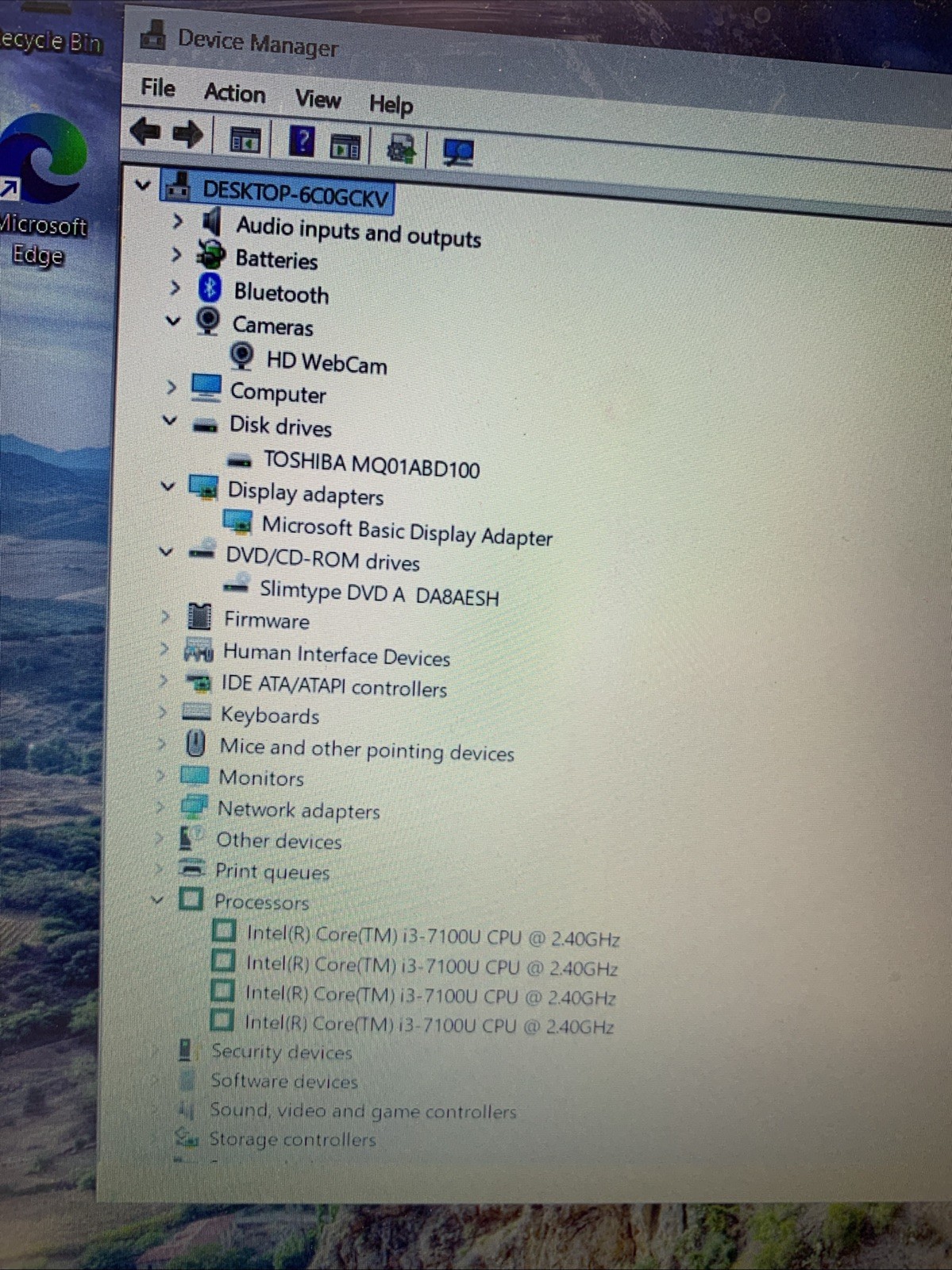Select the computer icon beside DESKTOP-6C0GCKV

coord(178,187)
